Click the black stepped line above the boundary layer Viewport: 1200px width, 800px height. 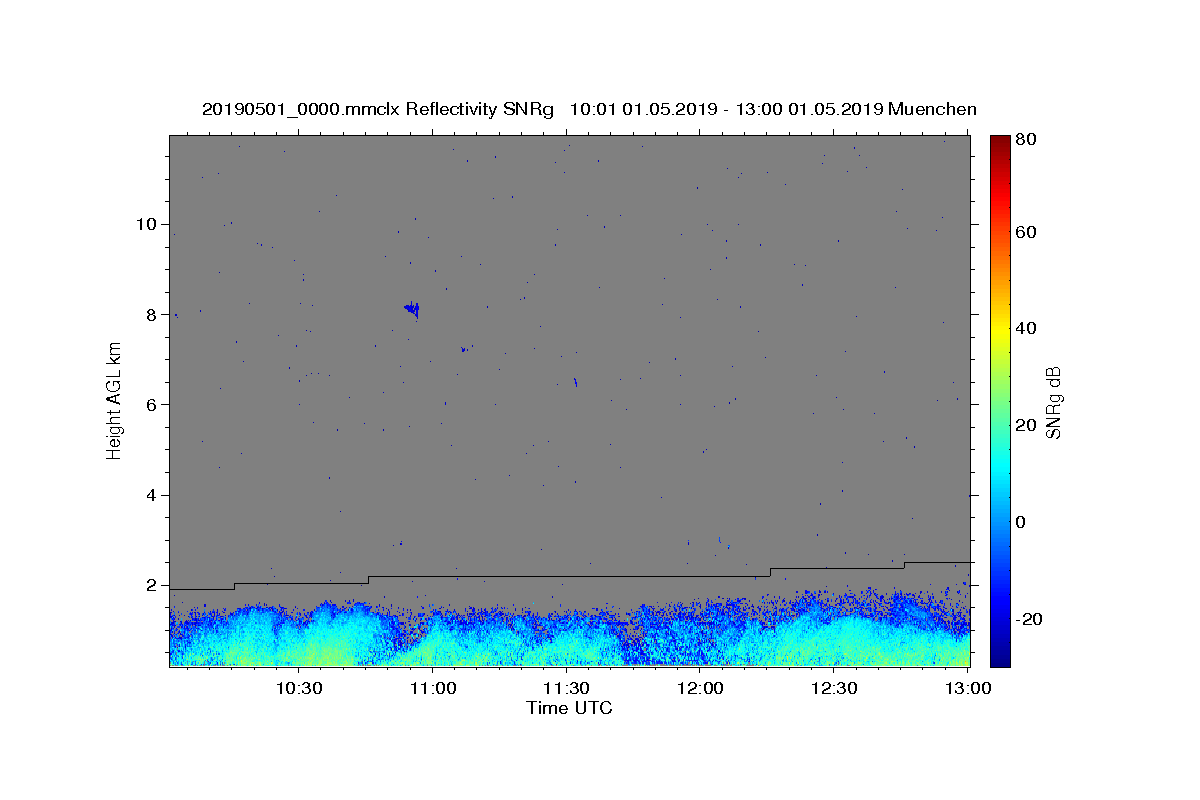click(x=570, y=577)
